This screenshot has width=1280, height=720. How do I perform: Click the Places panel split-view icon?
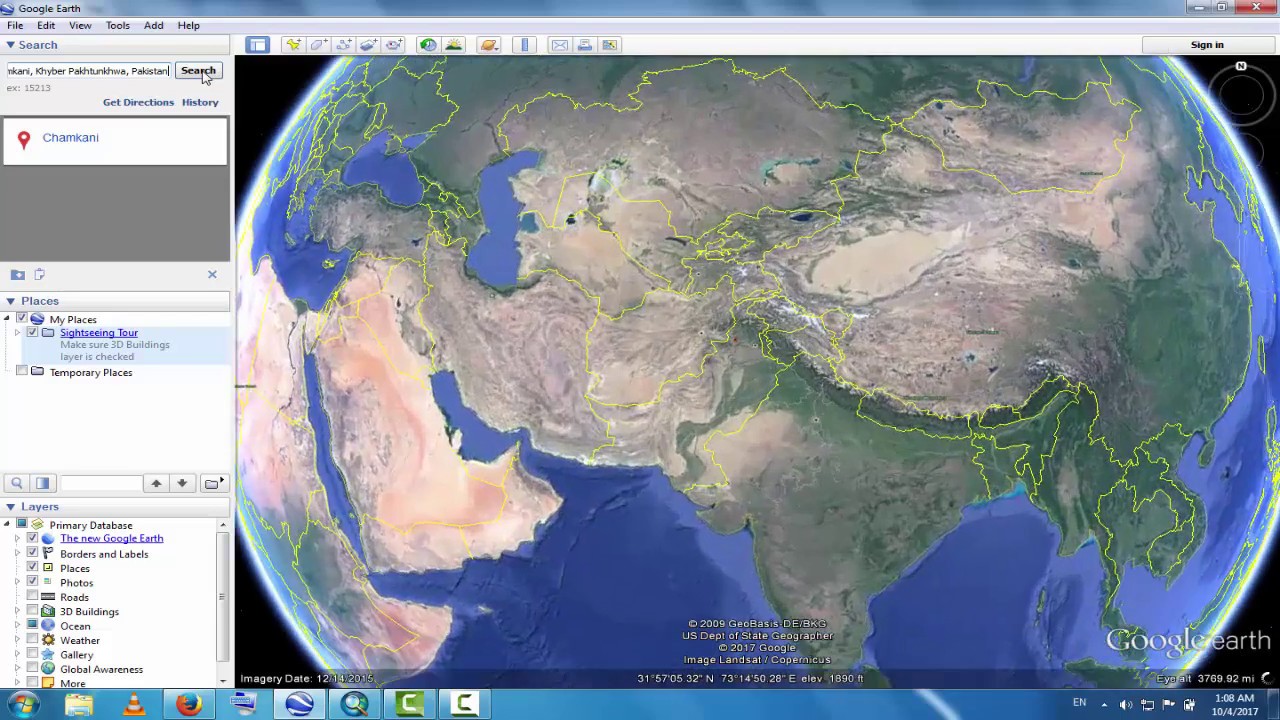coord(42,483)
